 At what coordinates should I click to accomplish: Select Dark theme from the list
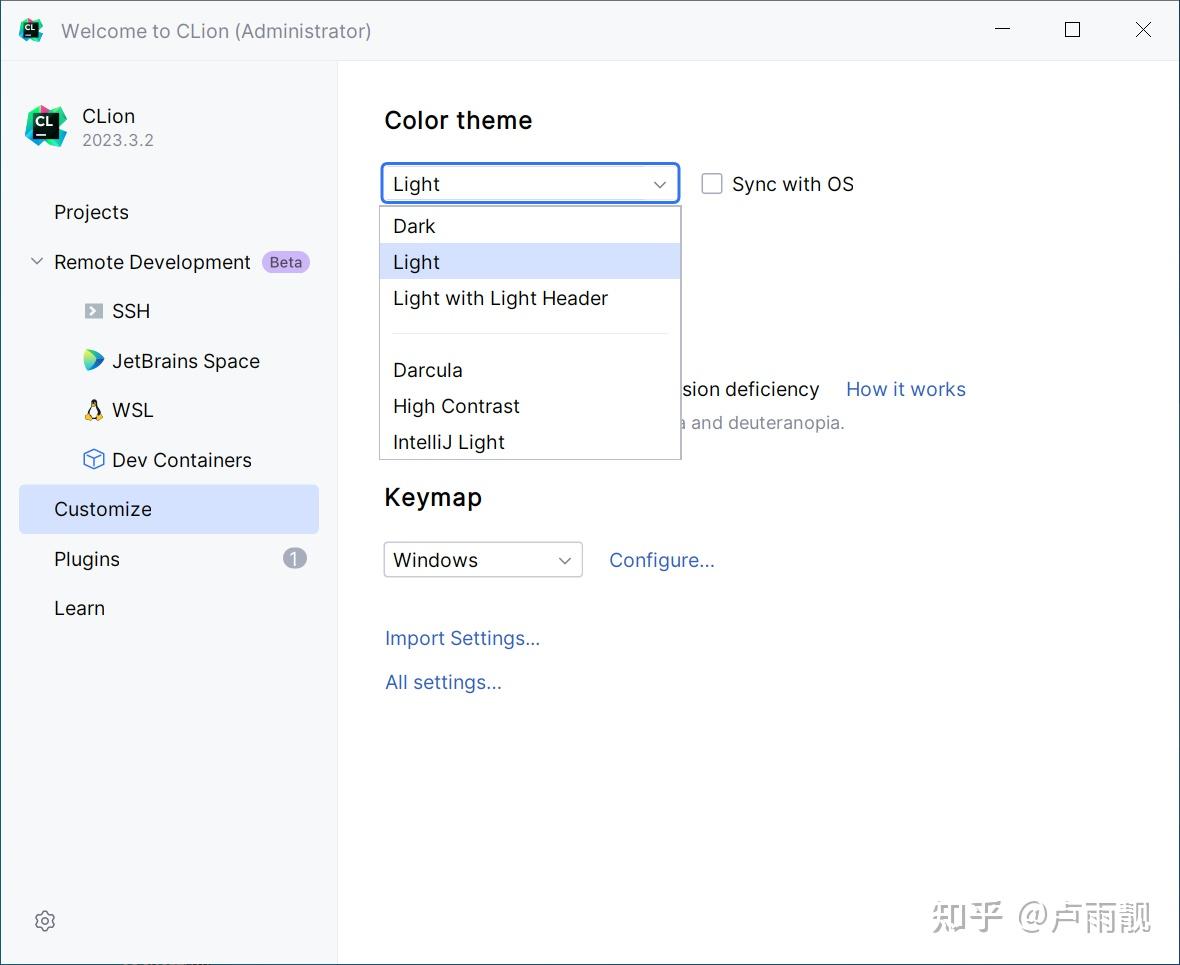coord(415,226)
